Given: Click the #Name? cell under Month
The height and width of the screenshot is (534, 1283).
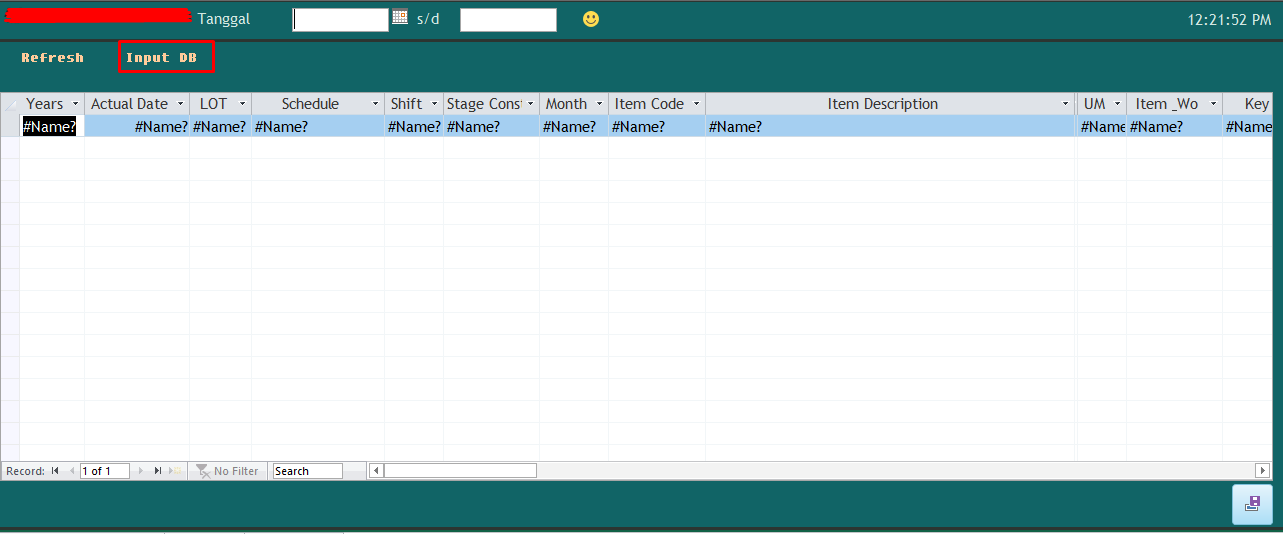Looking at the screenshot, I should click(x=574, y=126).
